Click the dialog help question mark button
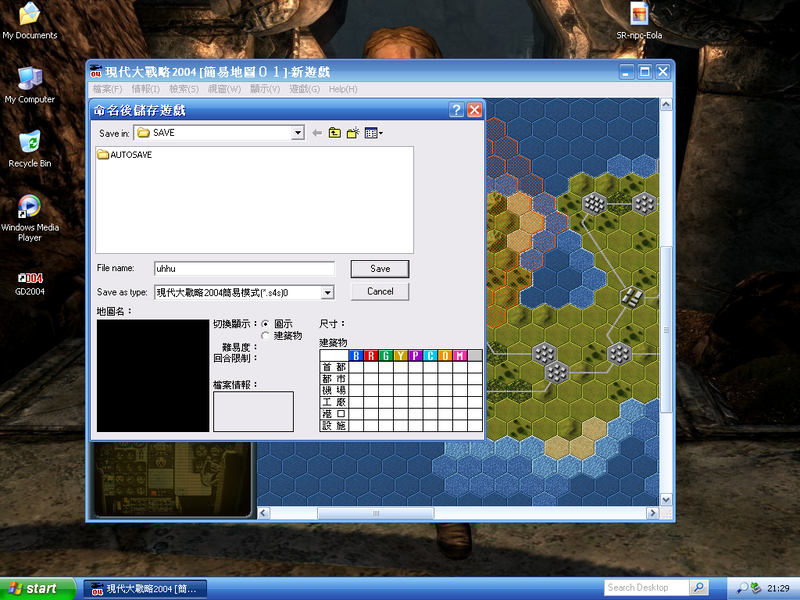Viewport: 800px width, 600px height. (x=456, y=110)
